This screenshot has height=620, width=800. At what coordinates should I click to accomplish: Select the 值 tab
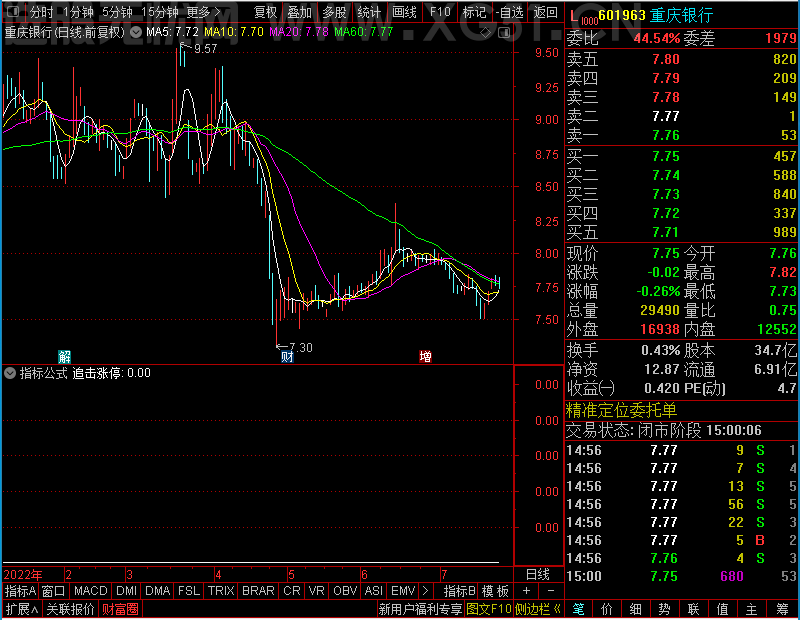tap(722, 609)
